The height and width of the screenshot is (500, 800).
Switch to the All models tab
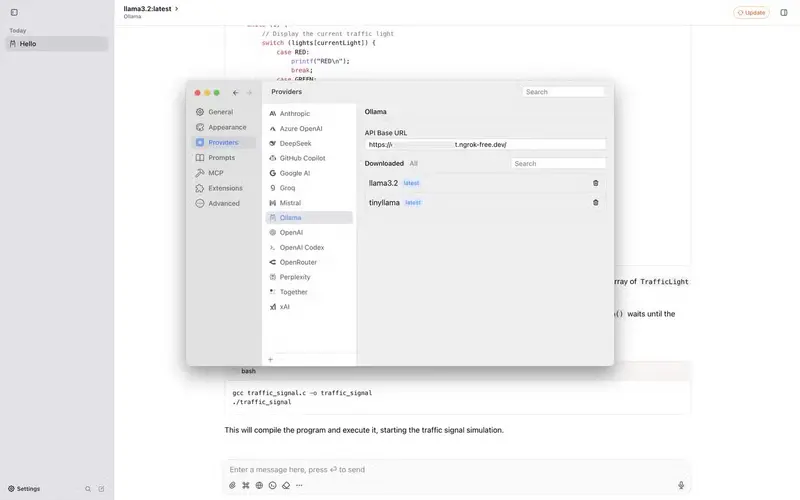click(x=413, y=163)
